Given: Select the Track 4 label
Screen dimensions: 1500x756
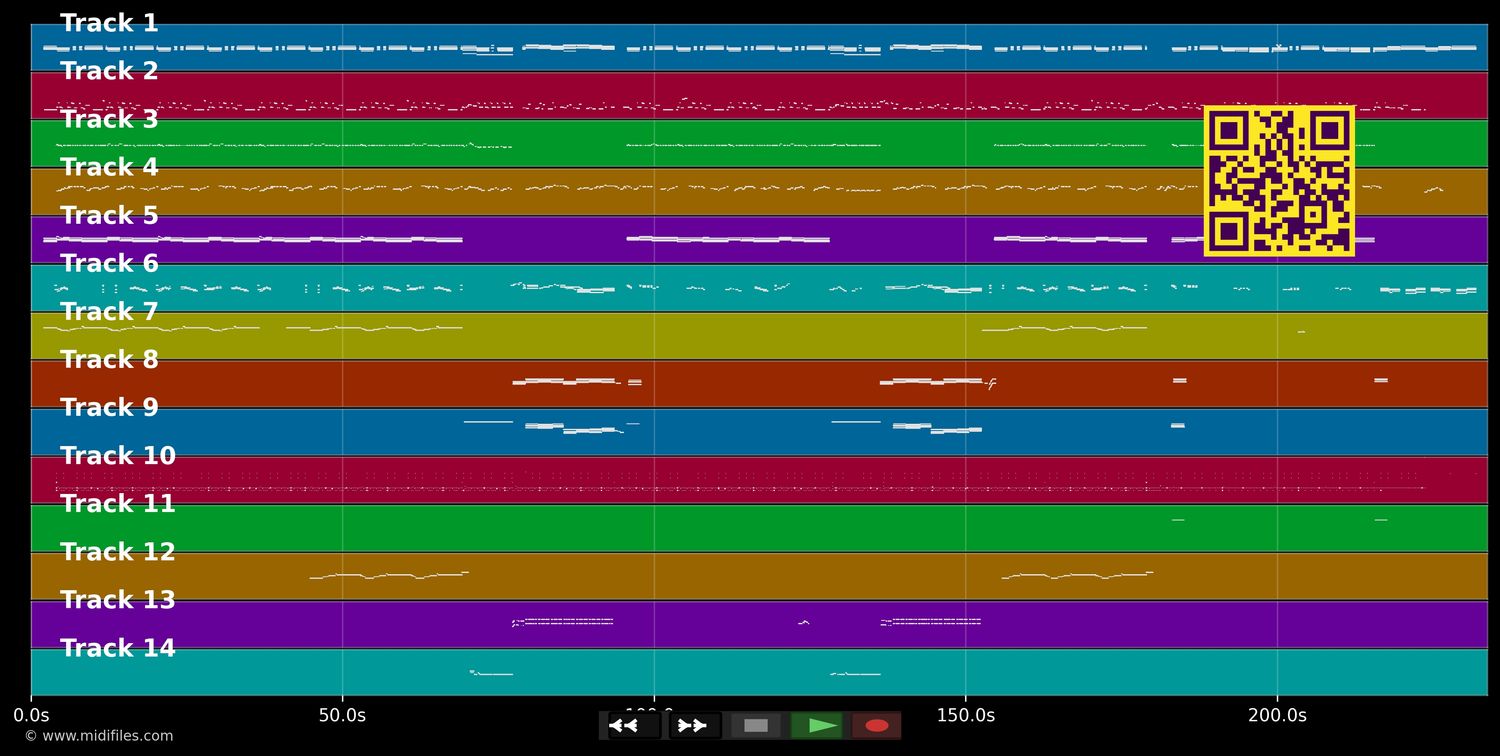Looking at the screenshot, I should pos(109,167).
